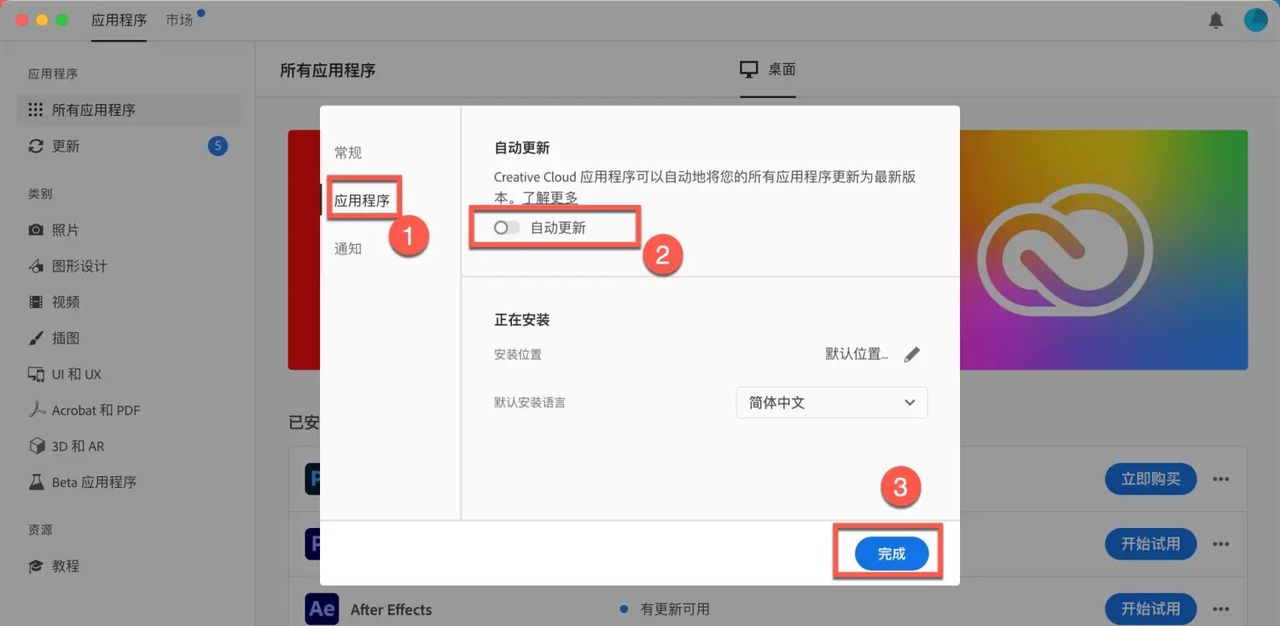Screen dimensions: 1280x626
Task: Select the Acrobat 和 PDF category
Action: click(93, 409)
